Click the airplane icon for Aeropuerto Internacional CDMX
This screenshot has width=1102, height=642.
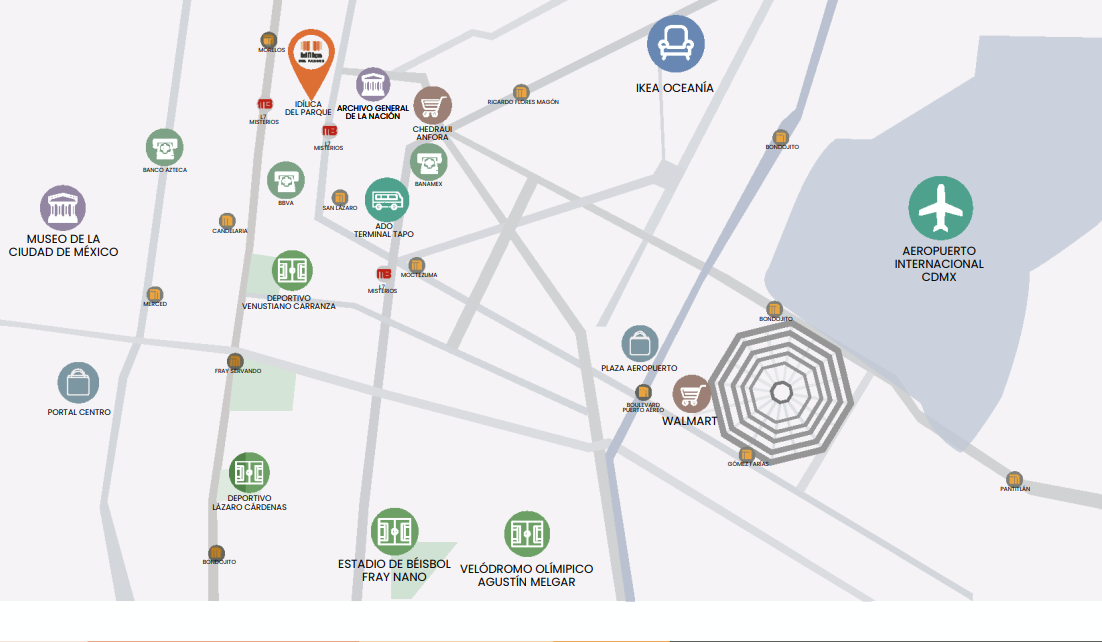coord(940,208)
